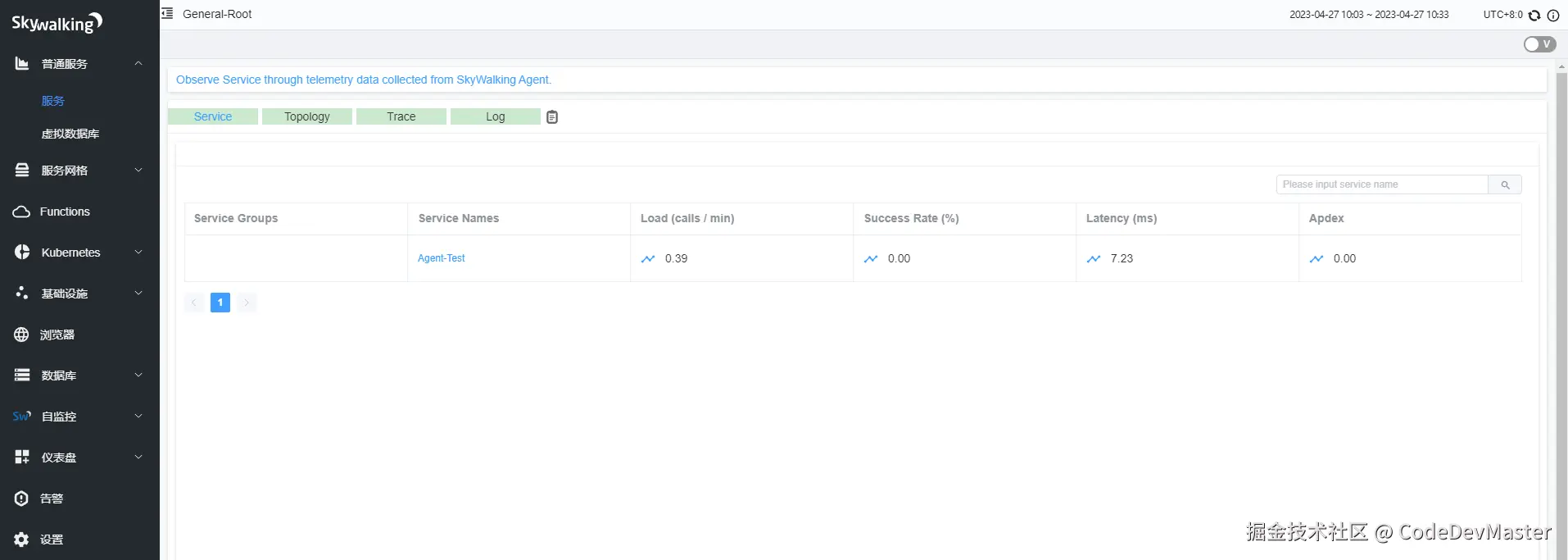The height and width of the screenshot is (560, 1568).
Task: Click the Functions cloud icon
Action: click(x=21, y=212)
